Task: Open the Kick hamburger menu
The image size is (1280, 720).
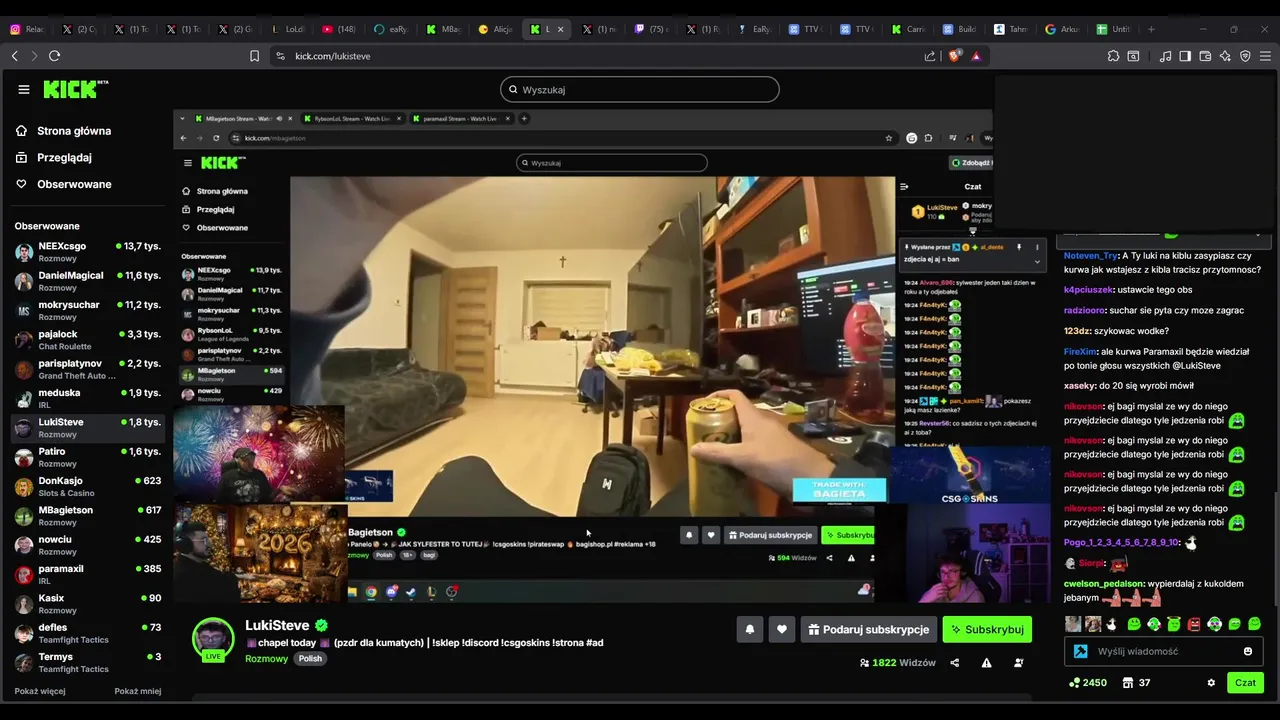Action: click(24, 89)
